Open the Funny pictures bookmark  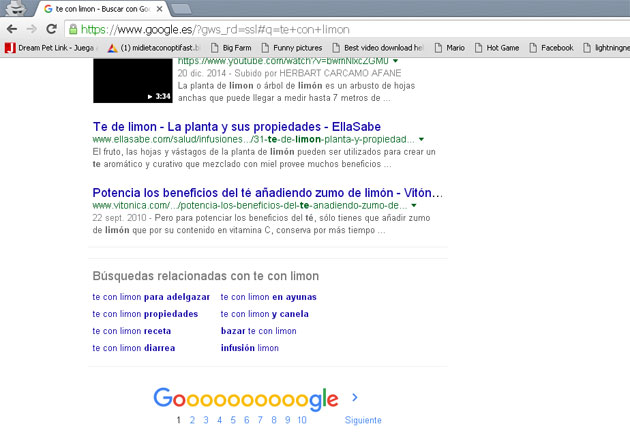[x=292, y=48]
